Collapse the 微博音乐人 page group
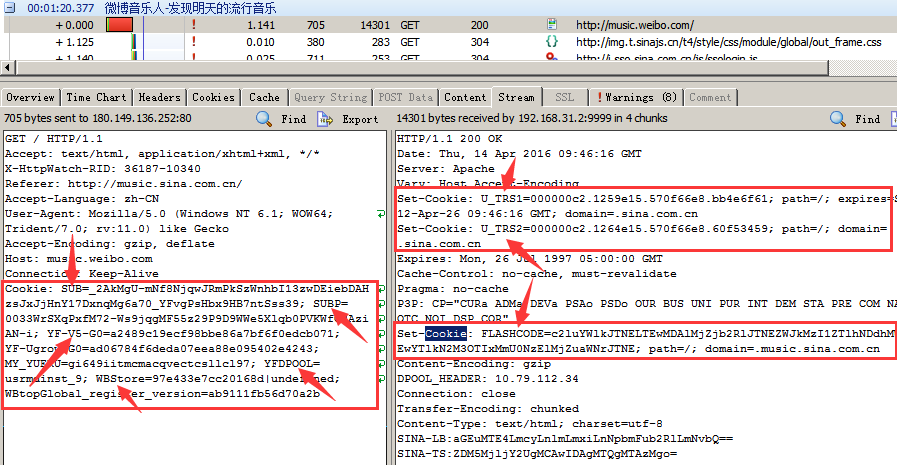This screenshot has height=465, width=901. point(8,8)
